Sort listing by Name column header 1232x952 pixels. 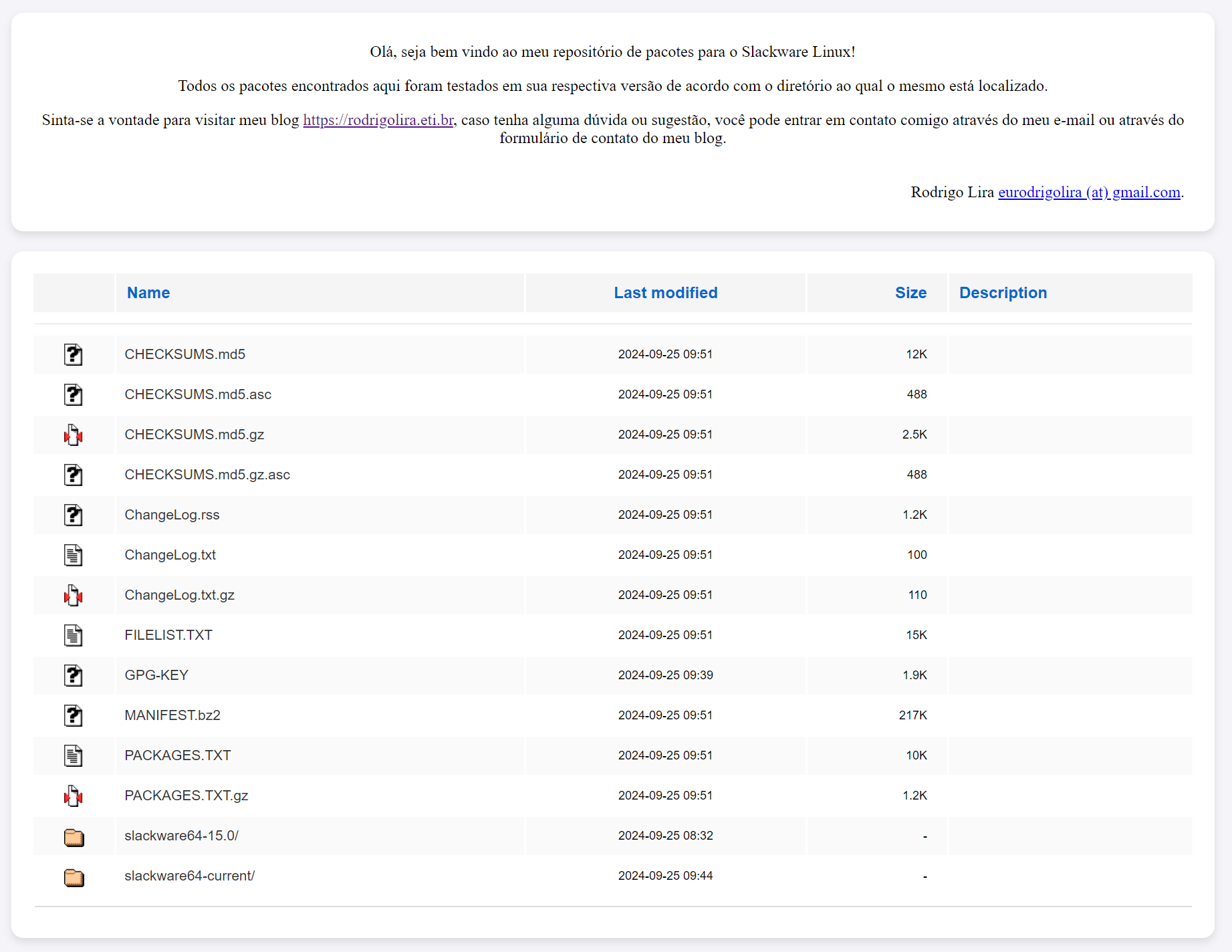[148, 293]
